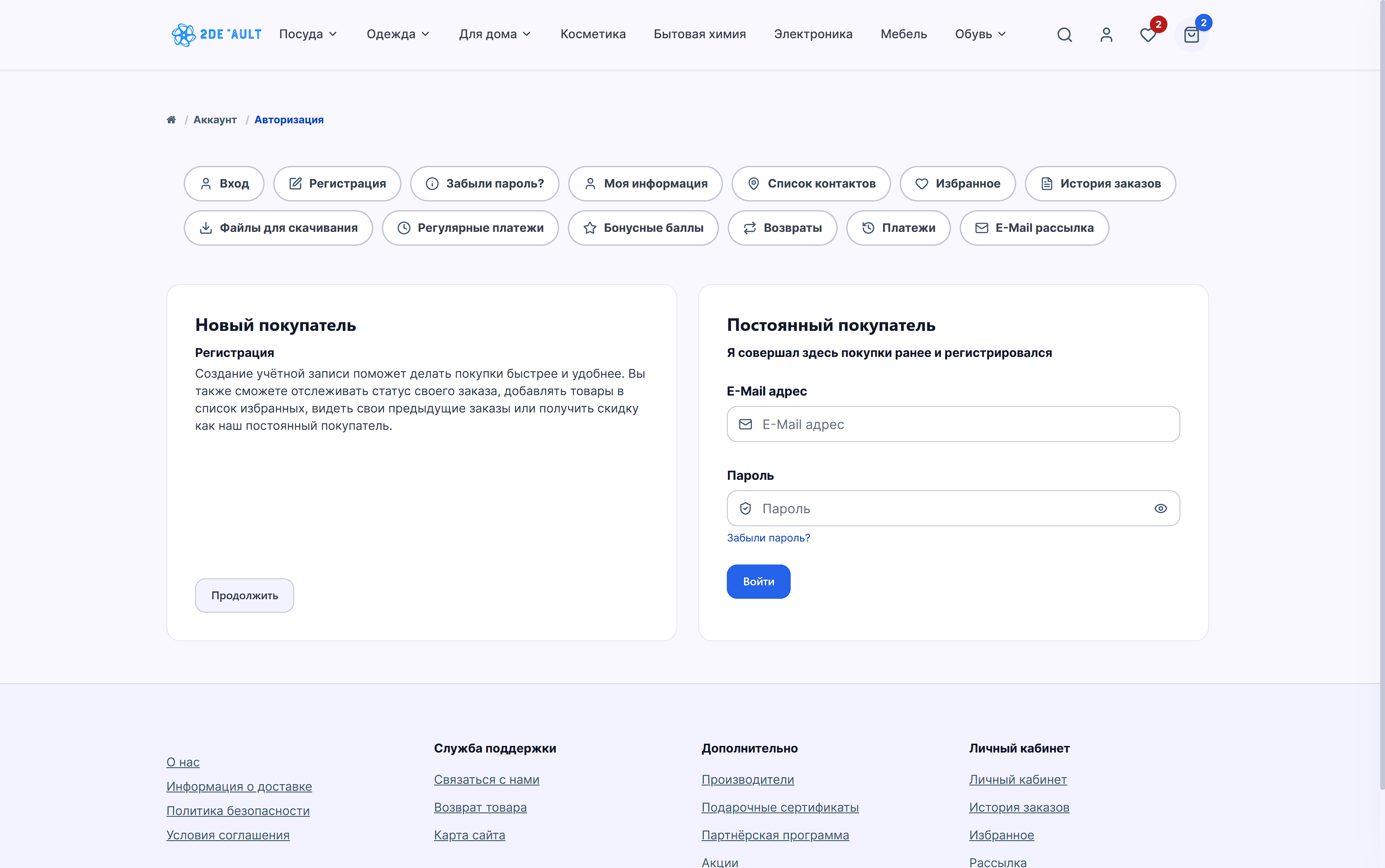The width and height of the screenshot is (1385, 868).
Task: Select the Забыли пароль? account pill
Action: tap(485, 184)
